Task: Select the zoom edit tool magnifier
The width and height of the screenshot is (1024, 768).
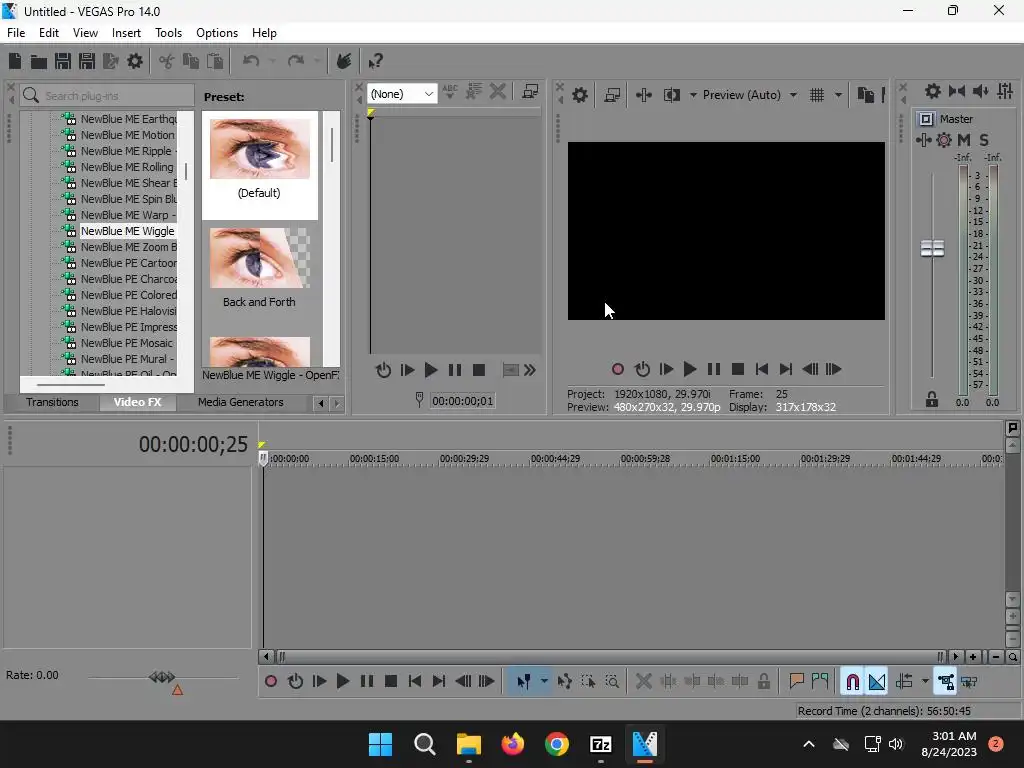Action: [x=612, y=682]
